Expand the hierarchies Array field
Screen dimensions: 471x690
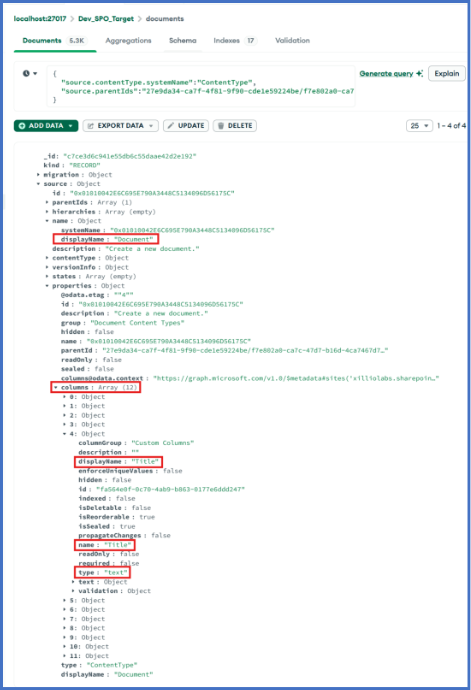coord(47,212)
